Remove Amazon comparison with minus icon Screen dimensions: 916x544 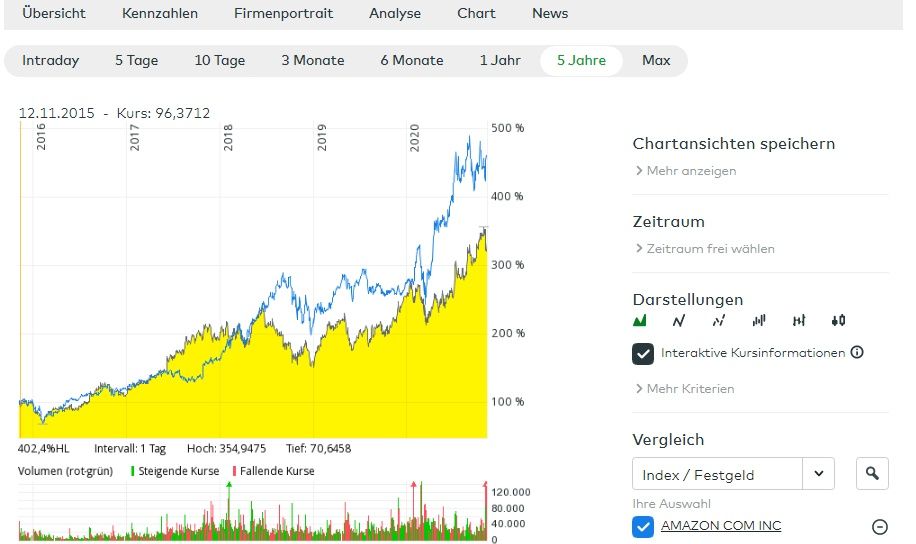tap(880, 527)
